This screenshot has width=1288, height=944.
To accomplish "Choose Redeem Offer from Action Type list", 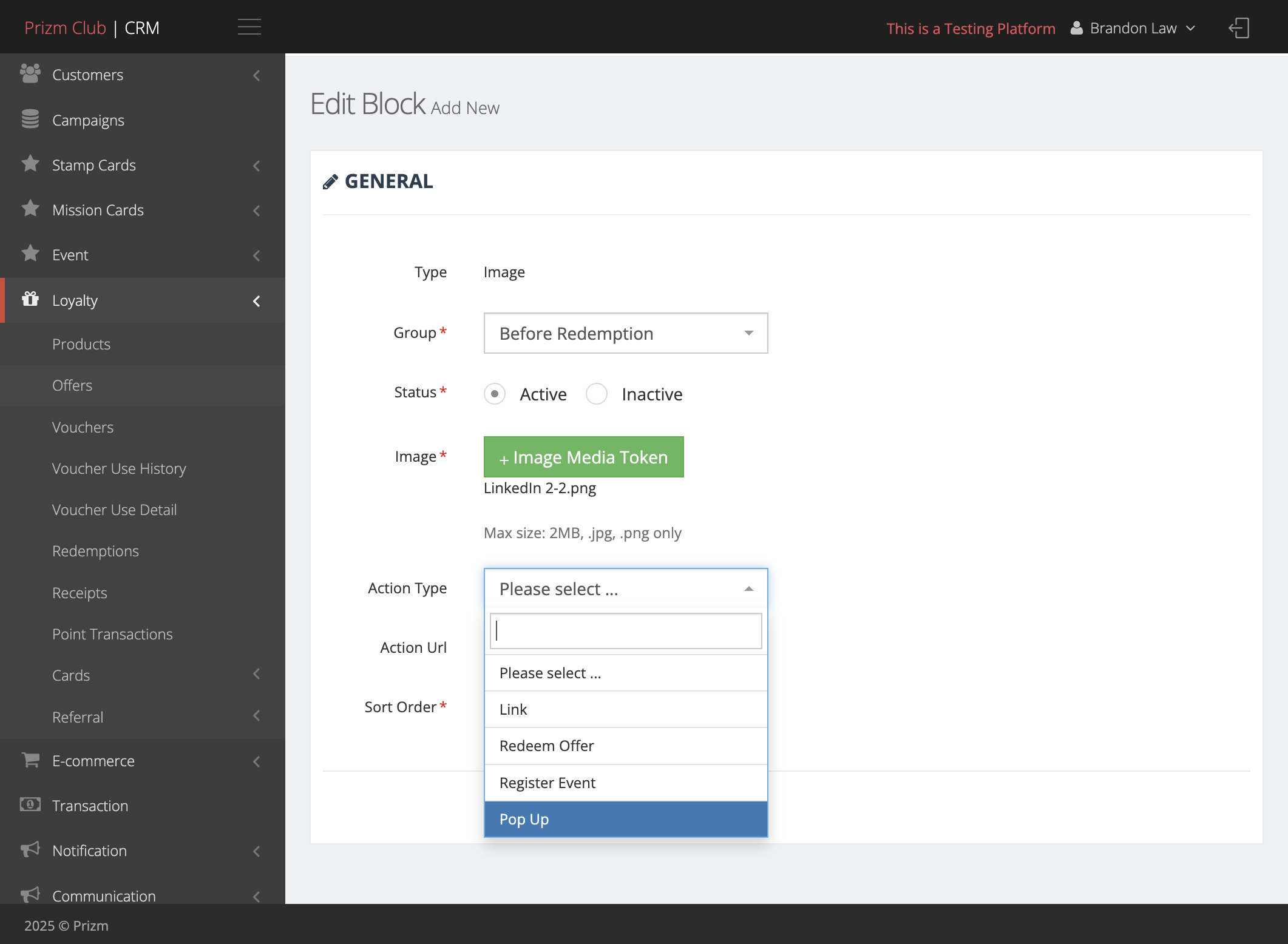I will (x=626, y=746).
